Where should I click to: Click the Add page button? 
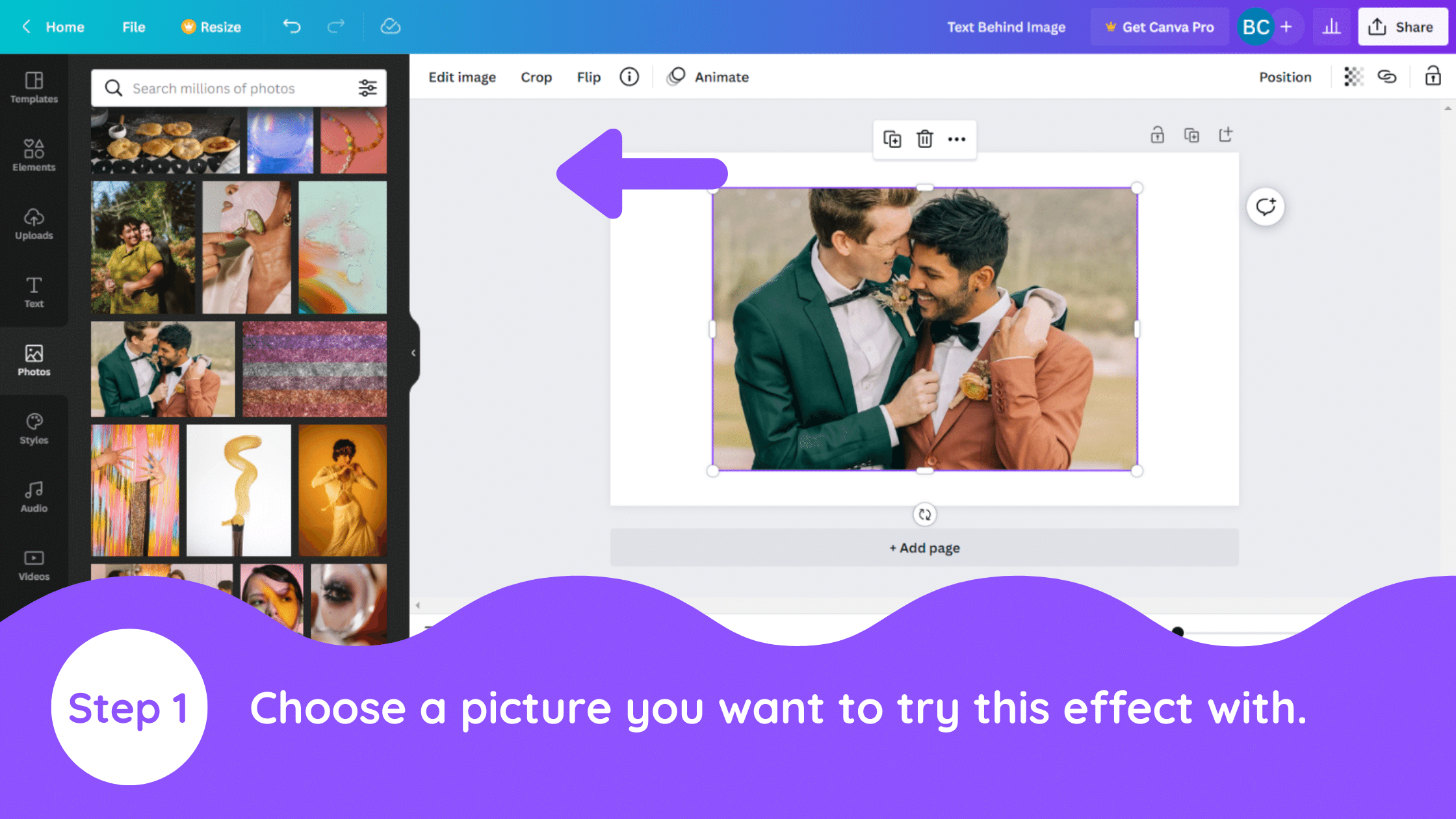(x=924, y=547)
